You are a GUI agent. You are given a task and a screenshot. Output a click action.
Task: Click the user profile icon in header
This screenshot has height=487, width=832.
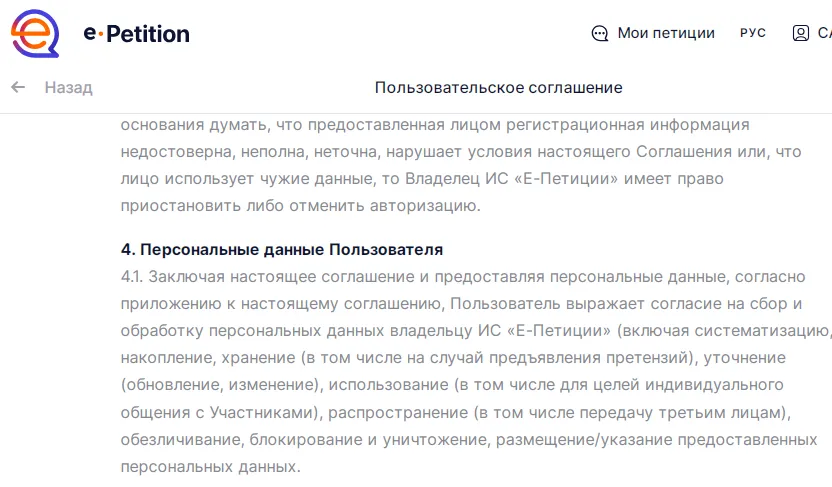coord(800,33)
